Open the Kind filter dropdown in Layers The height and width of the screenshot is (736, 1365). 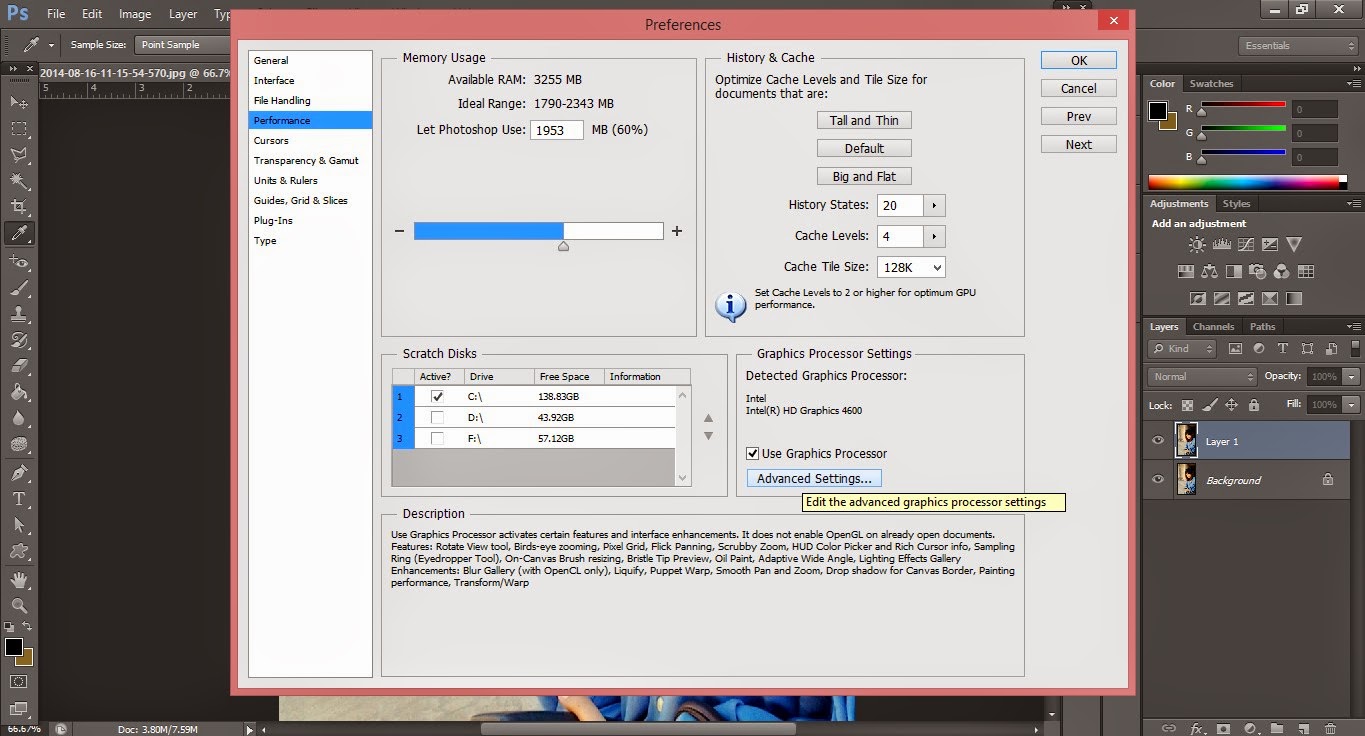pyautogui.click(x=1183, y=349)
